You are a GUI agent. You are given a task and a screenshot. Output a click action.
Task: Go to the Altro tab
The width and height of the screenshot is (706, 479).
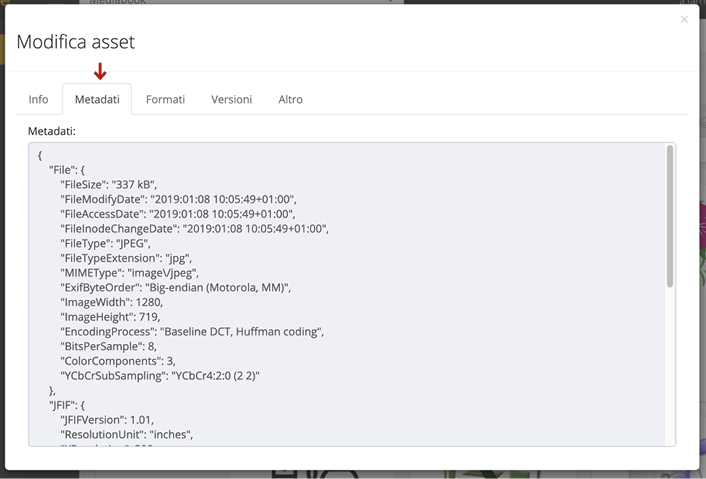click(x=290, y=99)
